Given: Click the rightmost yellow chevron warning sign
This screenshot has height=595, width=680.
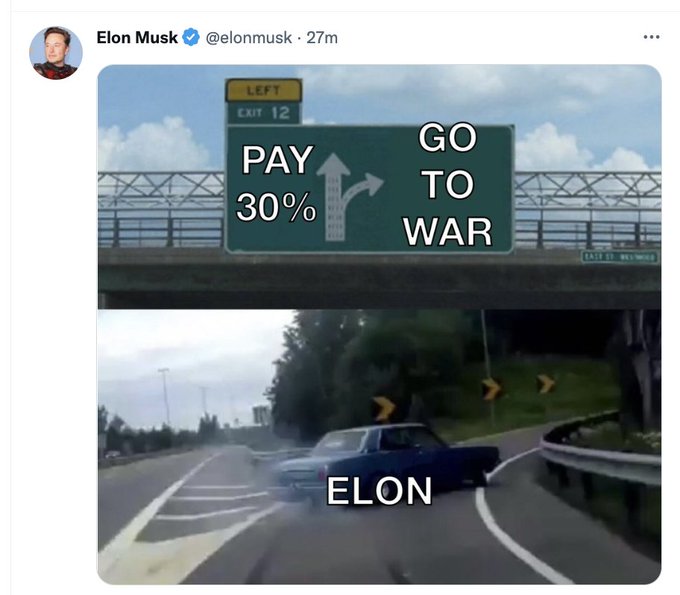Looking at the screenshot, I should [545, 383].
